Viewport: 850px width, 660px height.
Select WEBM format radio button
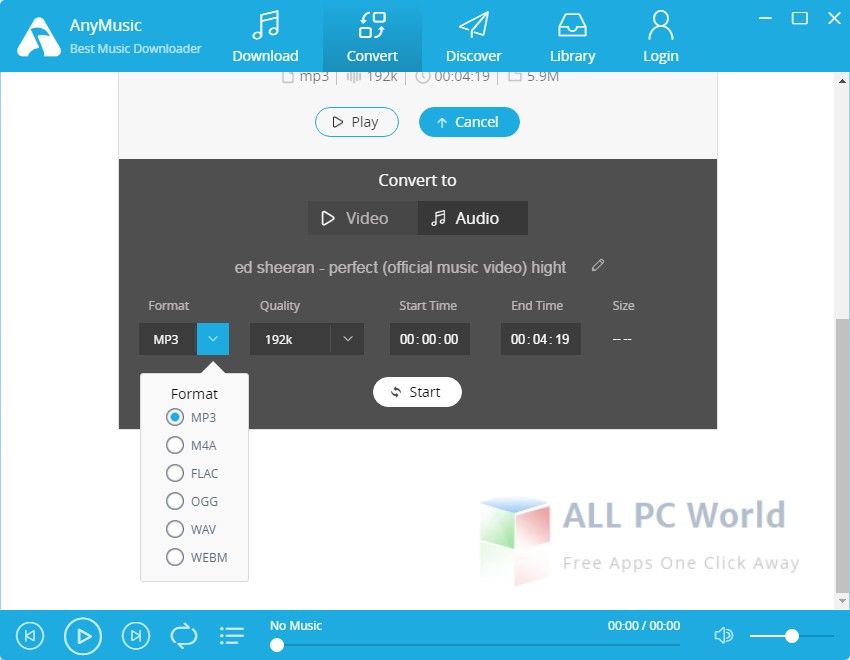pyautogui.click(x=175, y=557)
